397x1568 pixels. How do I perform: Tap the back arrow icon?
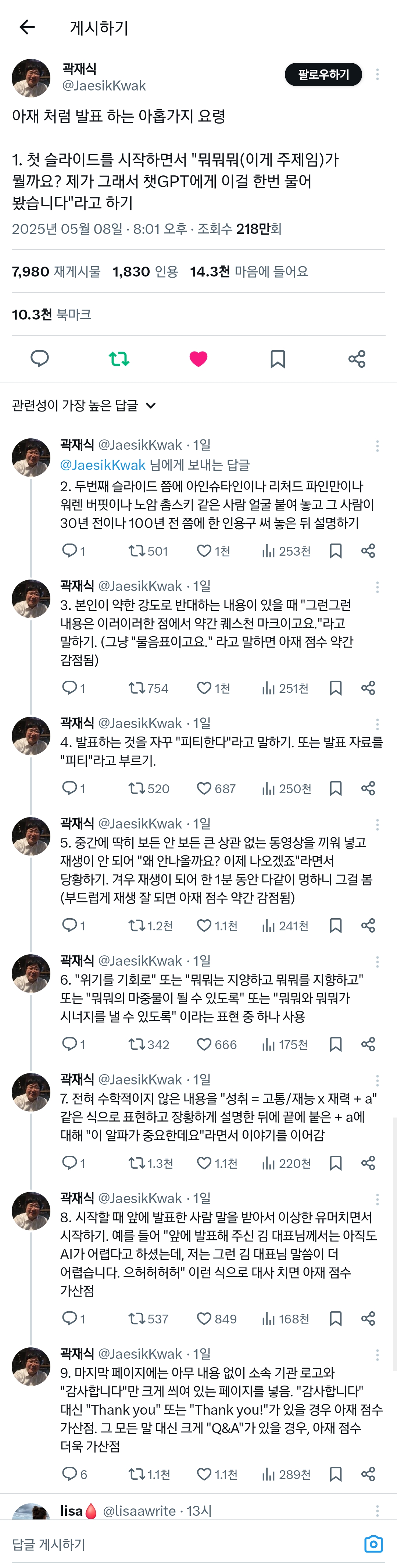point(28,27)
